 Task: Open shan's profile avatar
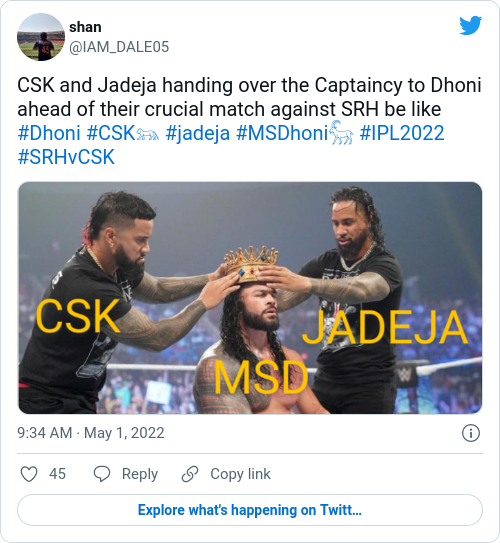(41, 37)
